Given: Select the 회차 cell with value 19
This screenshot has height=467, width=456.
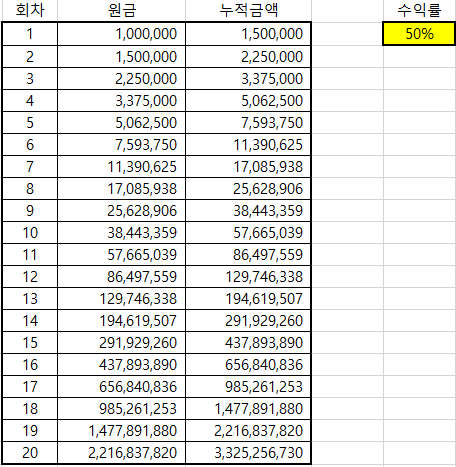Looking at the screenshot, I should pos(30,431).
